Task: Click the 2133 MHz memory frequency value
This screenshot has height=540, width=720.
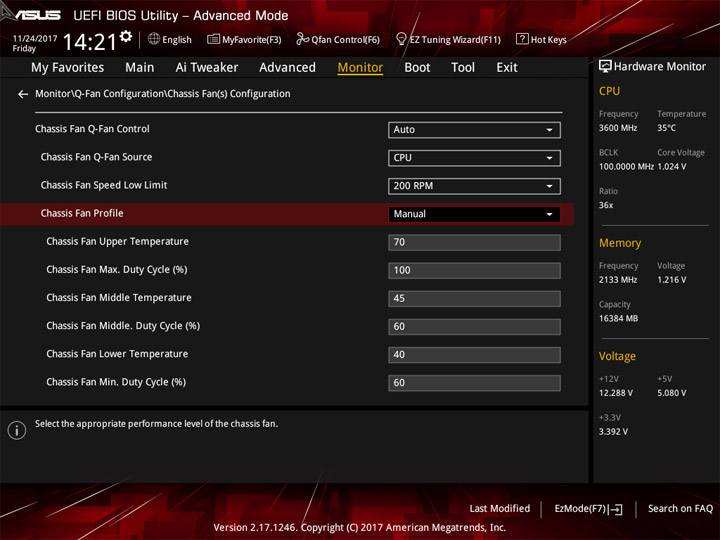Action: (x=618, y=280)
